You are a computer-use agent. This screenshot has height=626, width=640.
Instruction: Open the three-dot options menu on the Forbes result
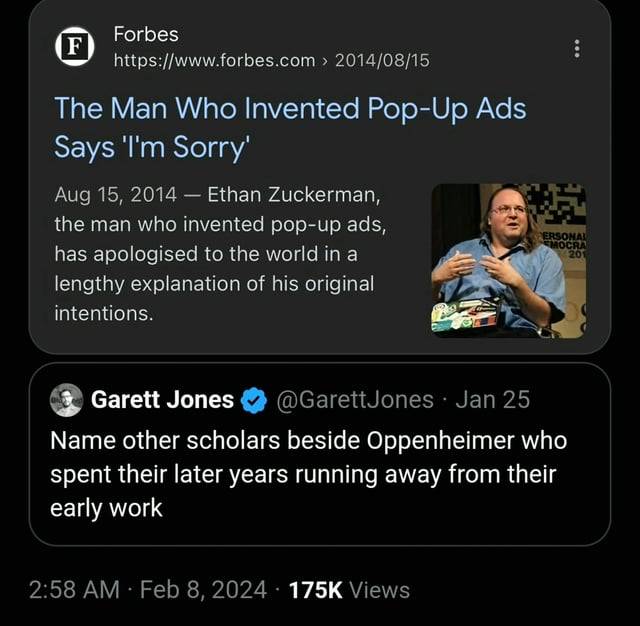(575, 48)
